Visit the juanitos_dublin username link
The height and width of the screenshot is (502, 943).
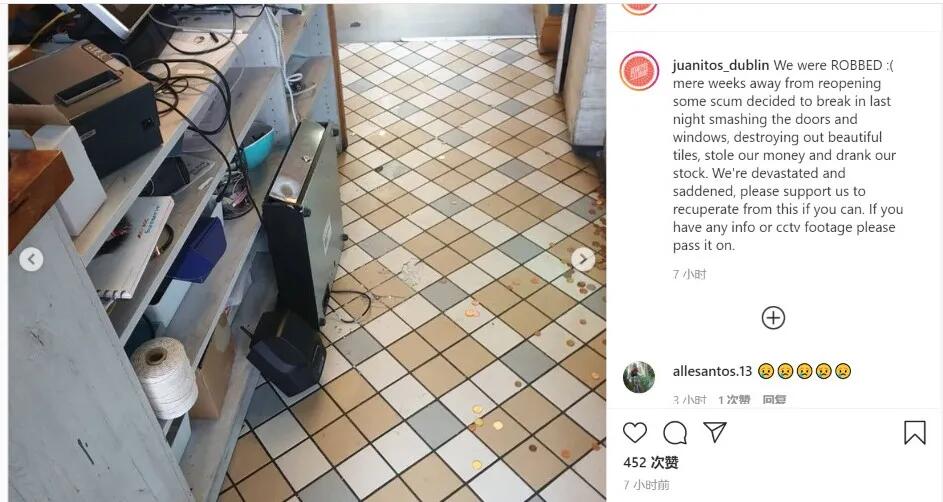pos(720,65)
